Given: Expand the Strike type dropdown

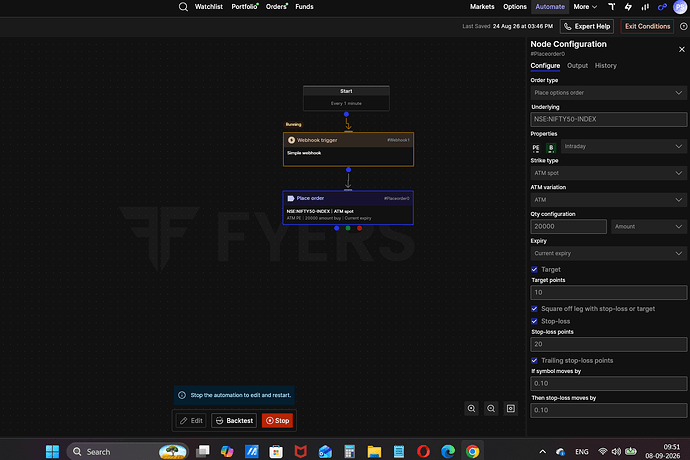Looking at the screenshot, I should [x=608, y=173].
